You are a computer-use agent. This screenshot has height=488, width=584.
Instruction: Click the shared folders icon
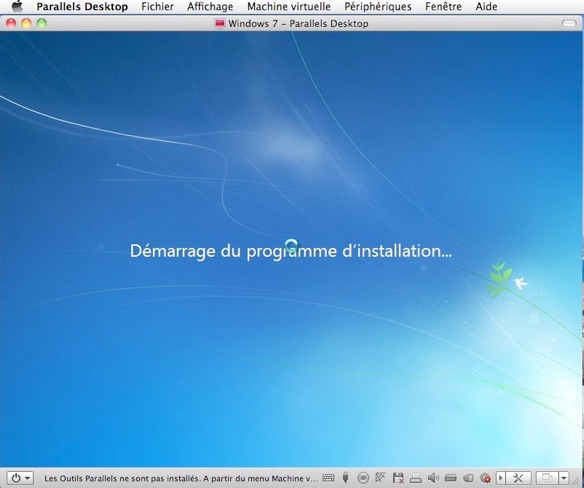coord(468,478)
